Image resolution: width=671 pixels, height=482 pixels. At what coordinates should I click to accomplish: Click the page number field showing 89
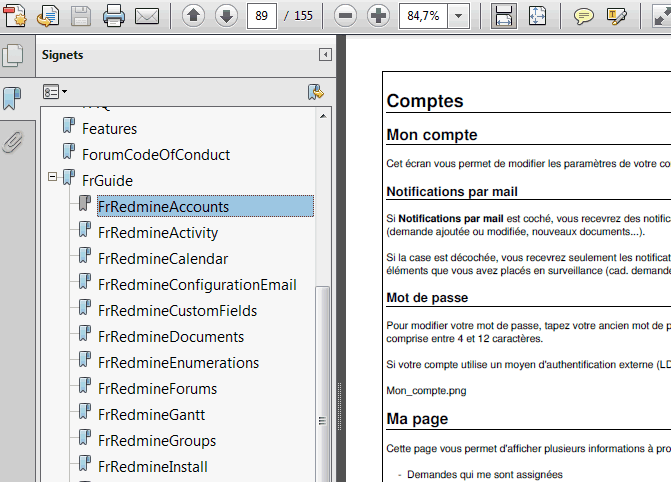(261, 16)
